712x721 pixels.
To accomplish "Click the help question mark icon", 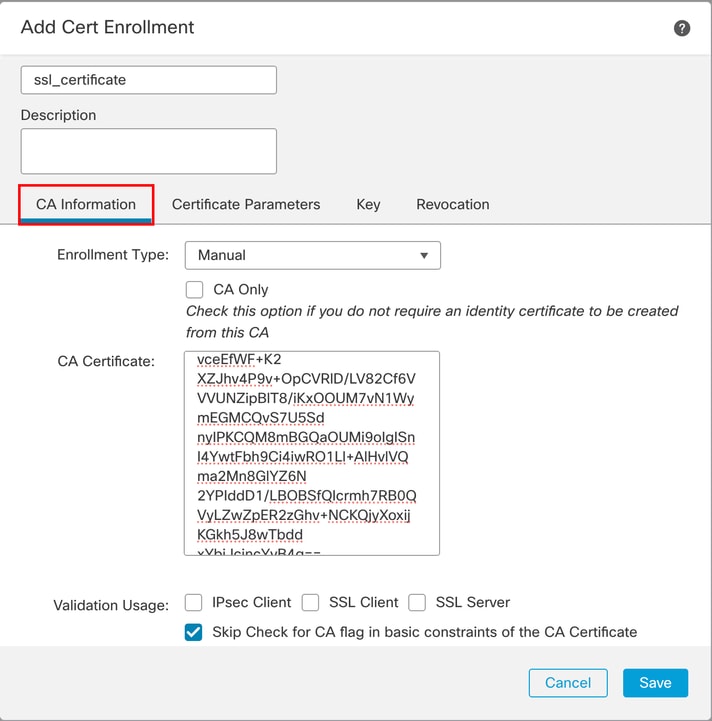I will click(x=682, y=28).
